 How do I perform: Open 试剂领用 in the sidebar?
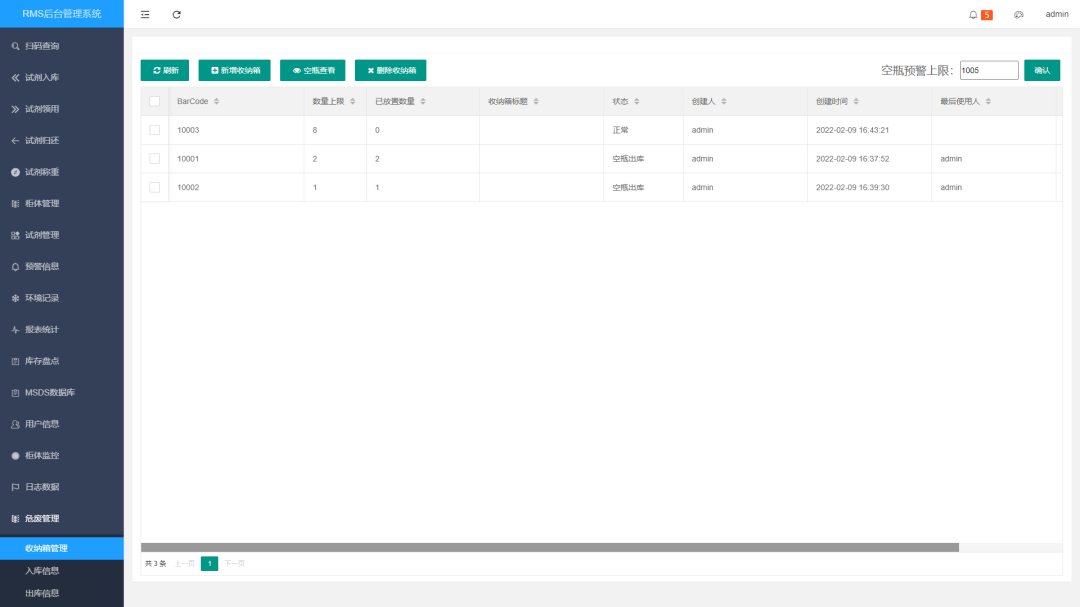point(62,109)
